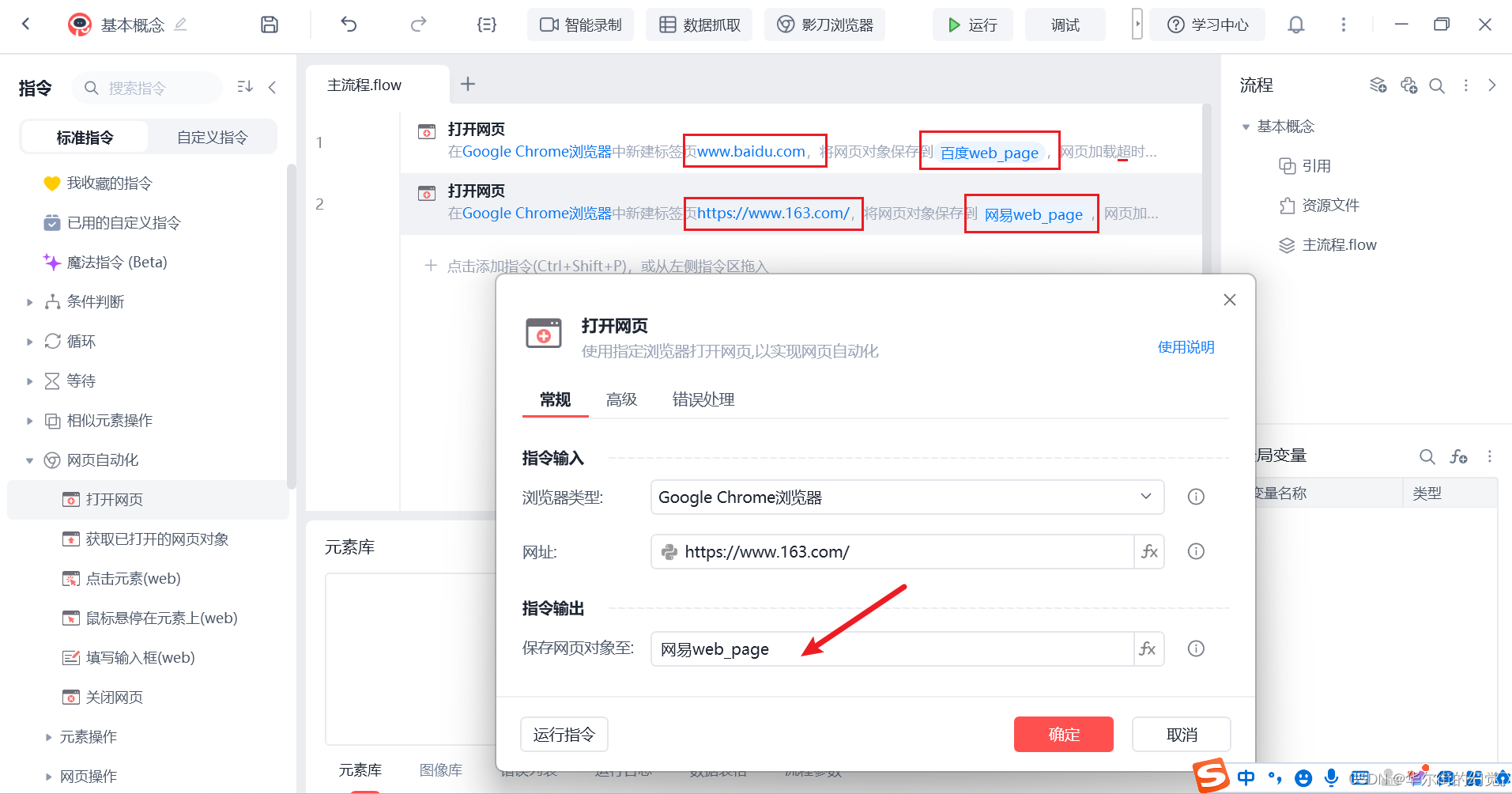Close the 打开网页 dialog
The height and width of the screenshot is (794, 1512).
point(1230,300)
